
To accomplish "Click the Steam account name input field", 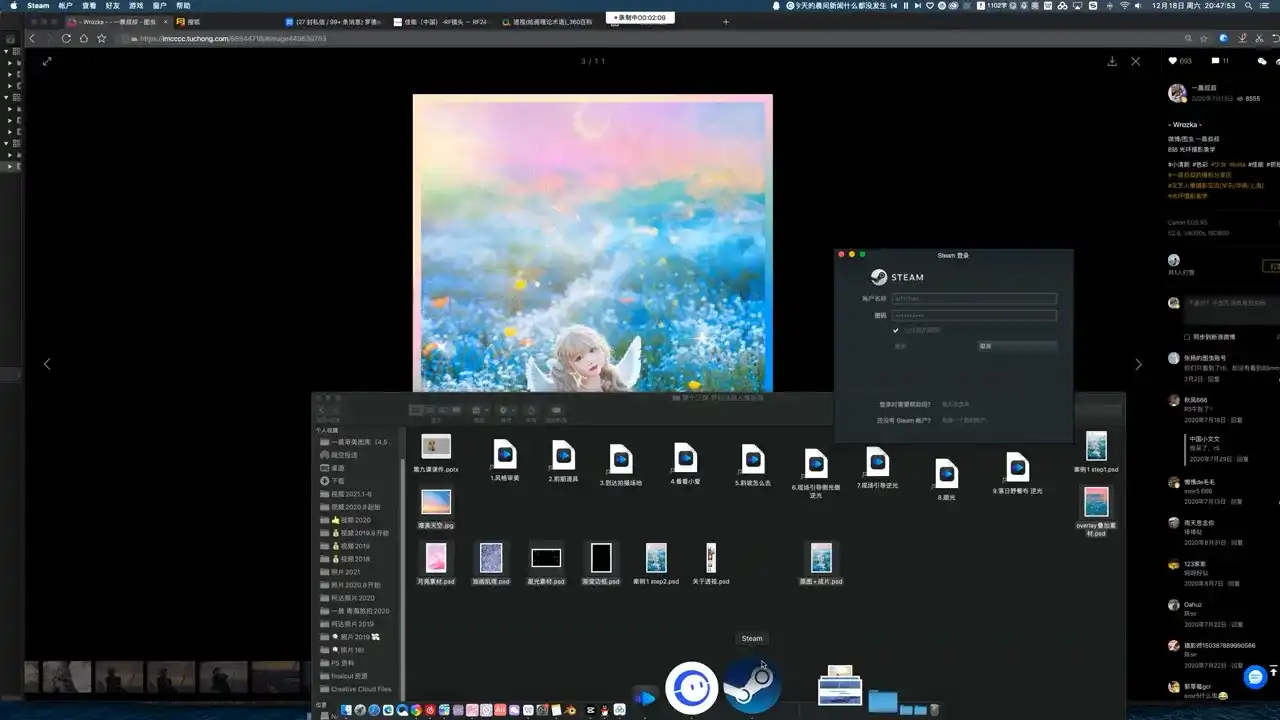I will (974, 298).
